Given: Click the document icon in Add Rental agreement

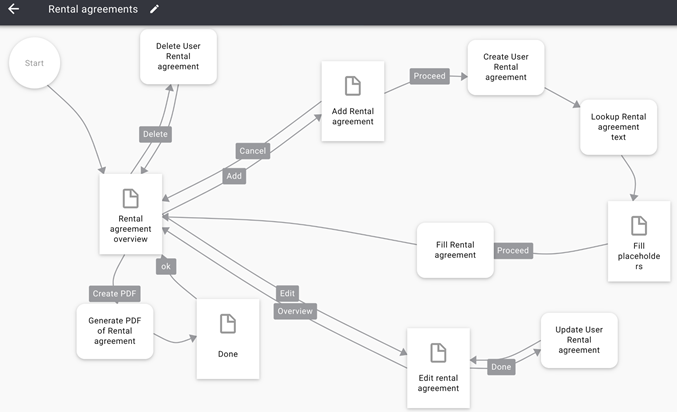Looking at the screenshot, I should coord(353,86).
